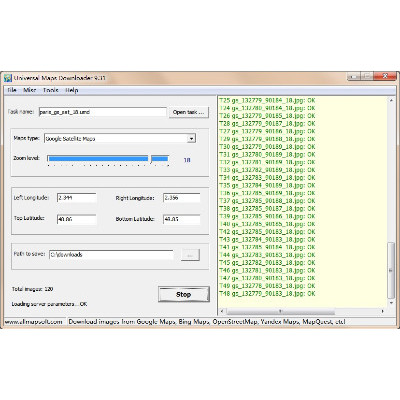
Task: Click the Left Longitude field
Action: tap(77, 198)
